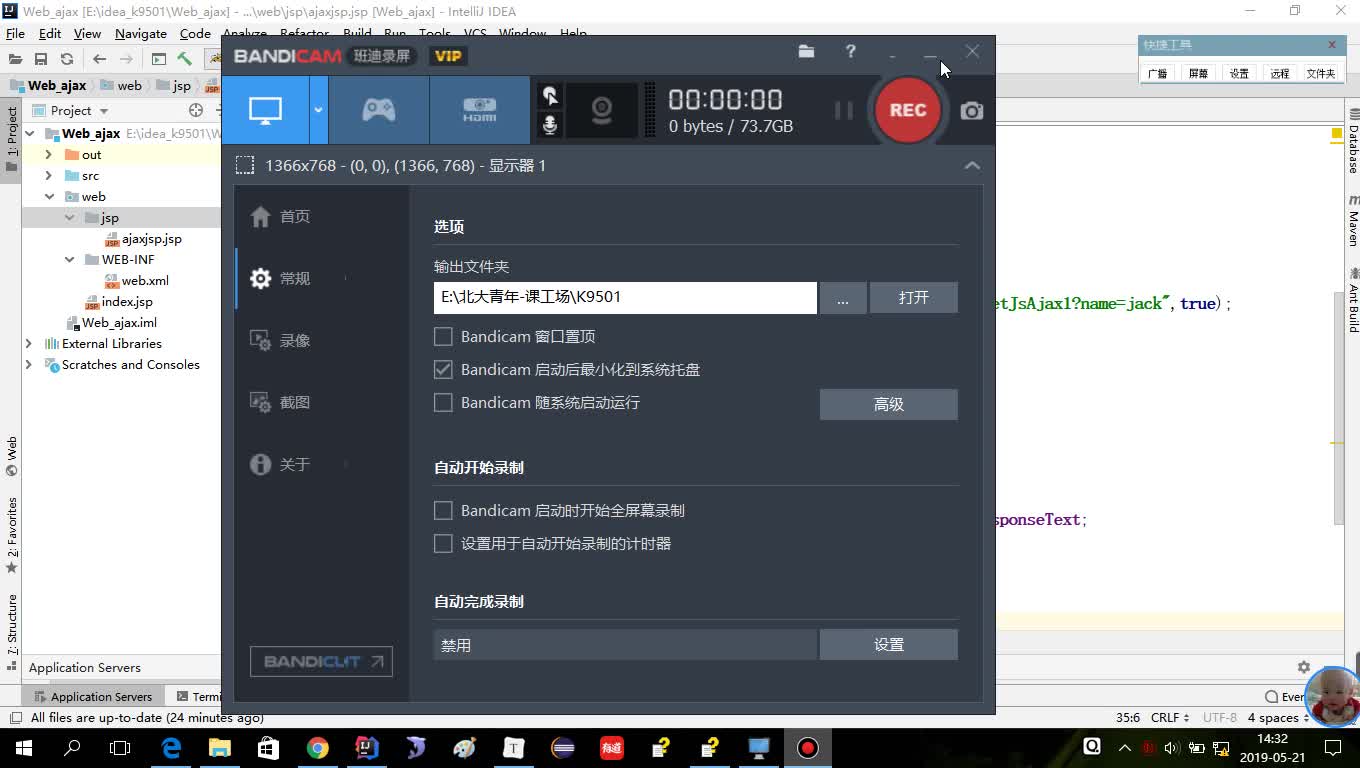Click the rectangle selection icon beside 1366x768
The width and height of the screenshot is (1360, 768).
point(245,166)
